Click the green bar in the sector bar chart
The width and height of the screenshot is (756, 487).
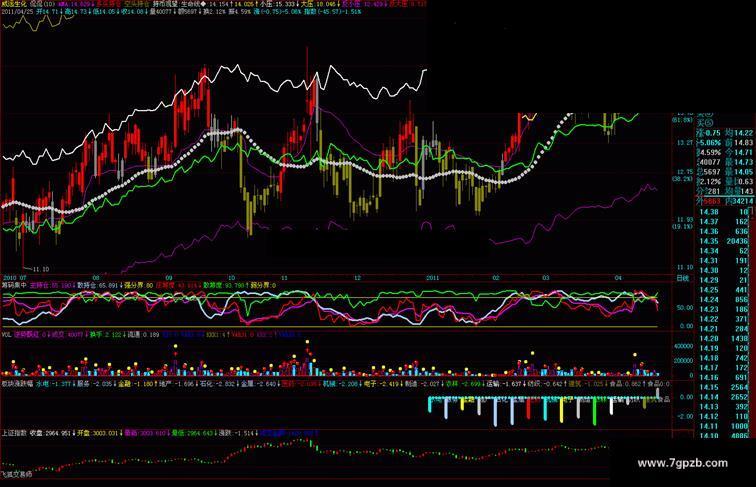(x=594, y=411)
